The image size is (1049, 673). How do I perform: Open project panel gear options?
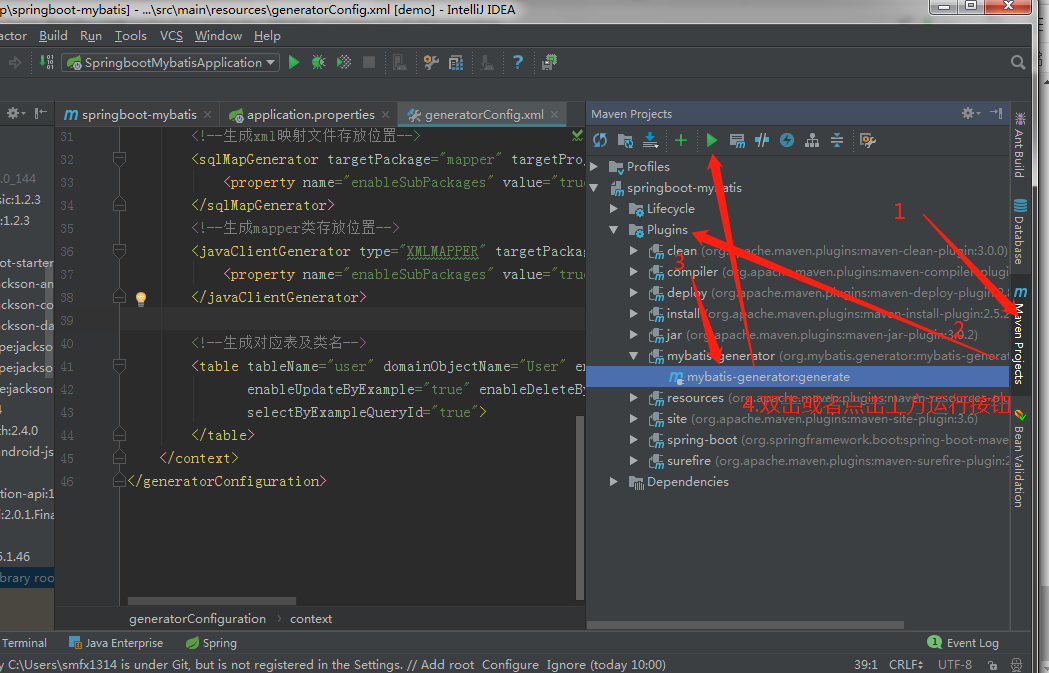click(x=15, y=113)
